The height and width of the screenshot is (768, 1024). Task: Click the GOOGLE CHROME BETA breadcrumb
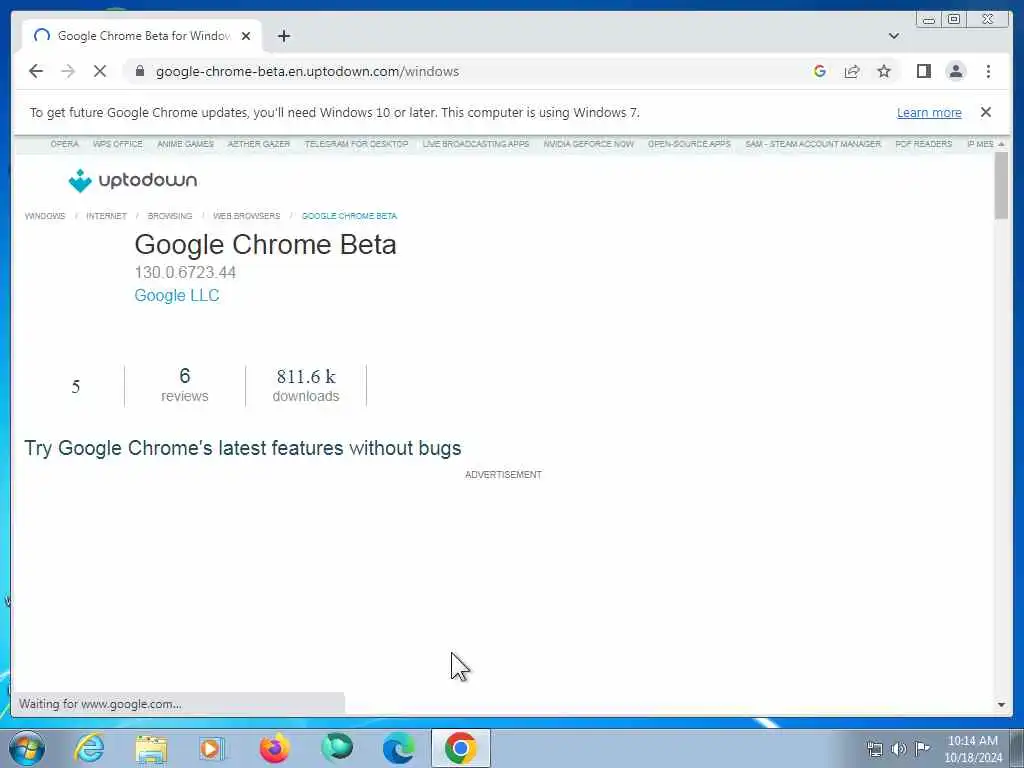click(349, 216)
